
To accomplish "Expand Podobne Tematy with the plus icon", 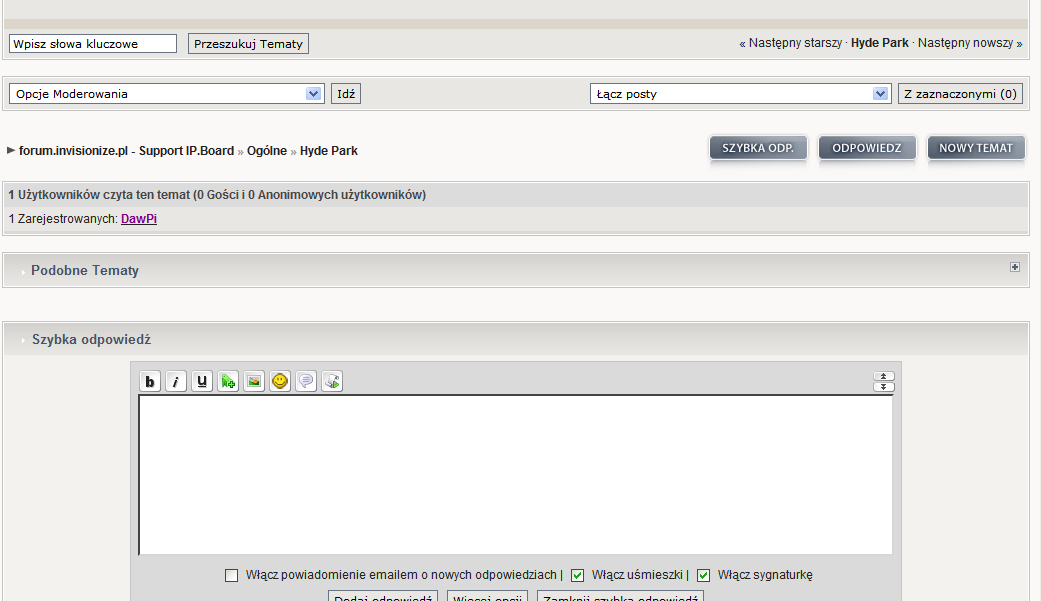I will click(x=1014, y=267).
